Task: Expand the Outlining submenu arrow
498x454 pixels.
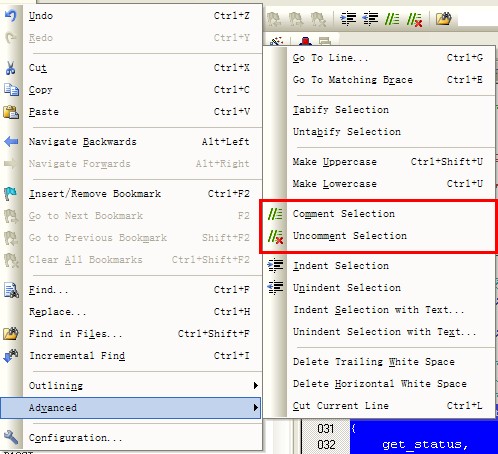Action: (255, 386)
